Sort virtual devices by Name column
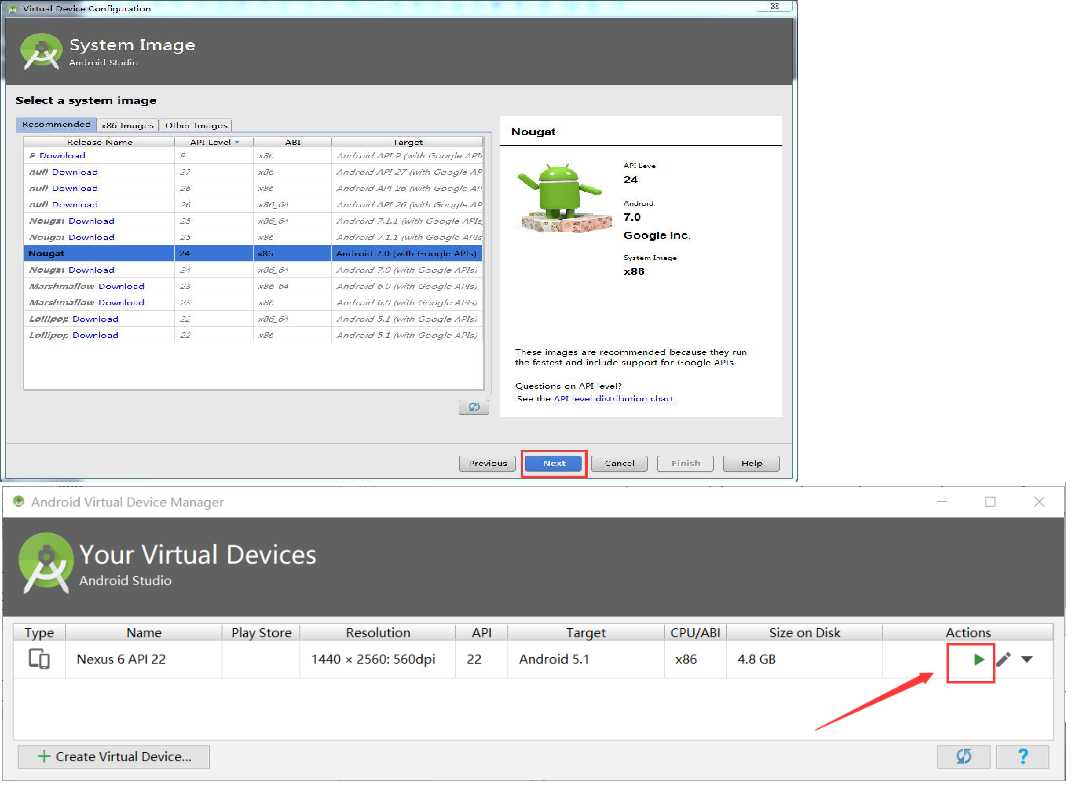The width and height of the screenshot is (1072, 785). coord(144,633)
